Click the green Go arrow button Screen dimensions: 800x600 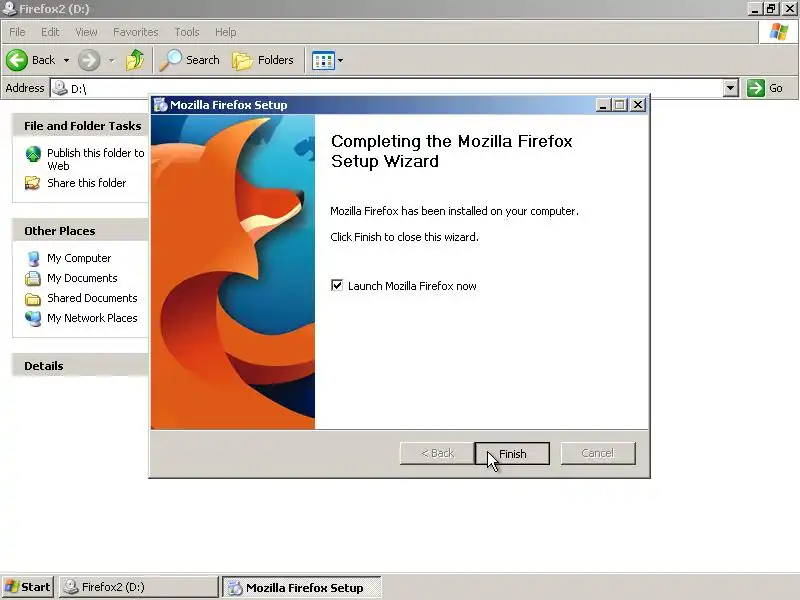click(756, 88)
